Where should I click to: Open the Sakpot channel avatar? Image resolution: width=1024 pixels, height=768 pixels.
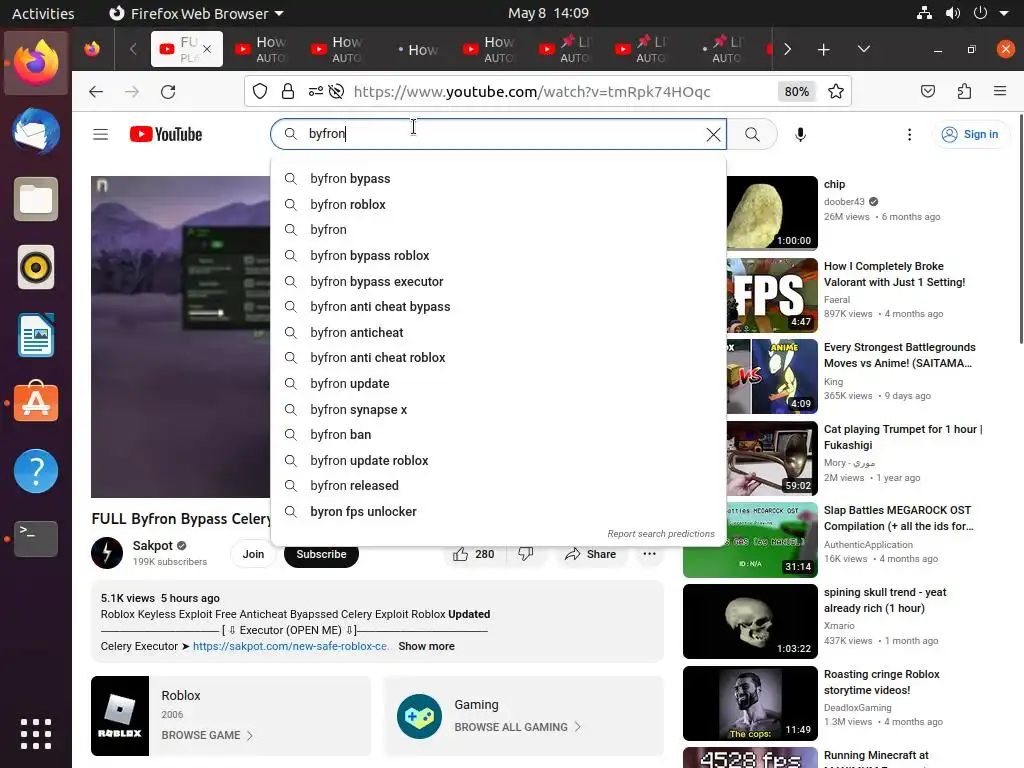[107, 552]
